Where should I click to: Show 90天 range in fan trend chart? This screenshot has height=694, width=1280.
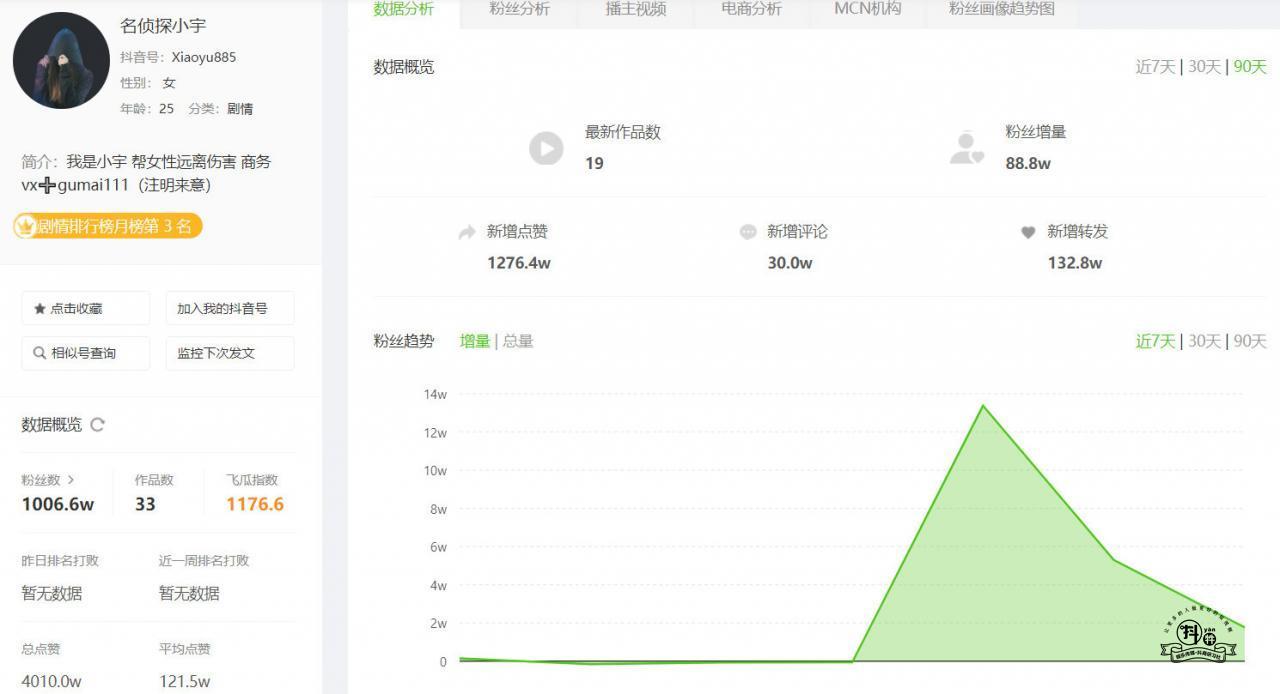[1250, 341]
